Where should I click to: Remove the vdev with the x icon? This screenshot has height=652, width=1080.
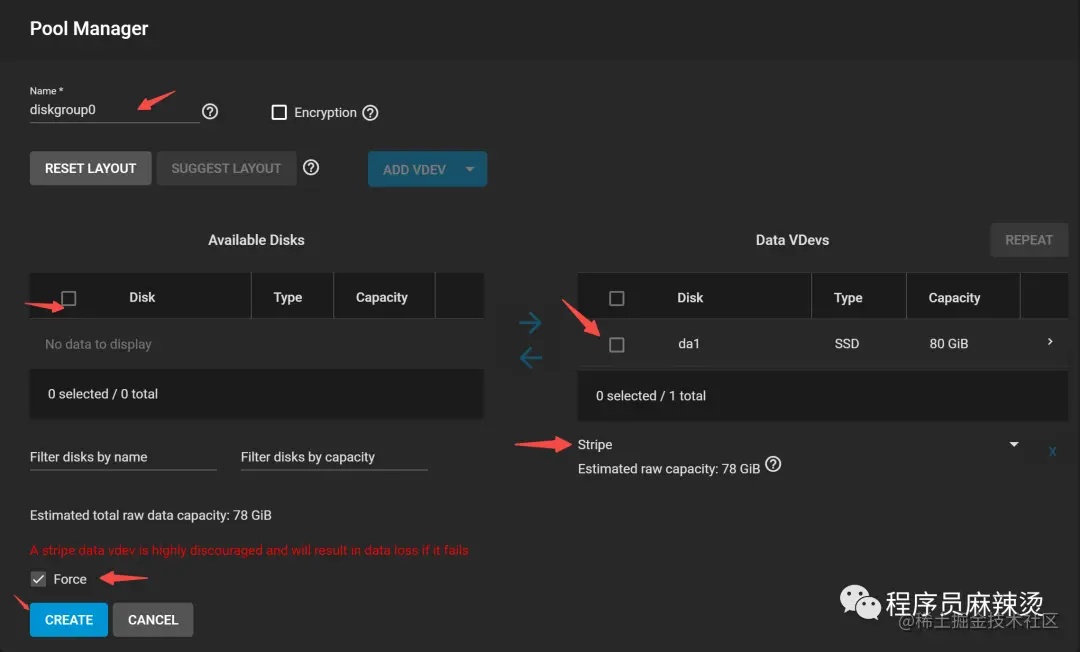click(x=1052, y=452)
